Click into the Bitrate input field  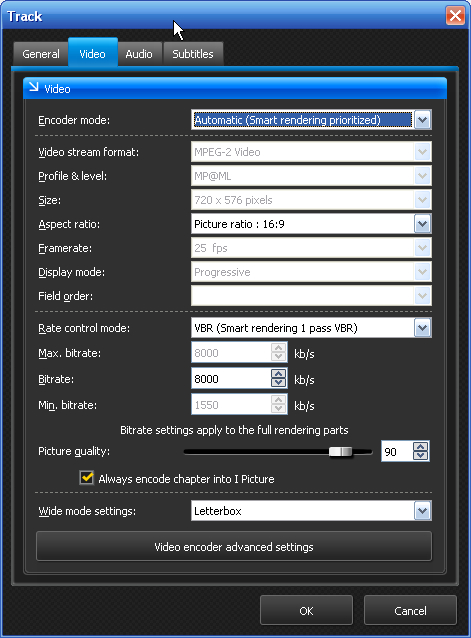(x=230, y=379)
